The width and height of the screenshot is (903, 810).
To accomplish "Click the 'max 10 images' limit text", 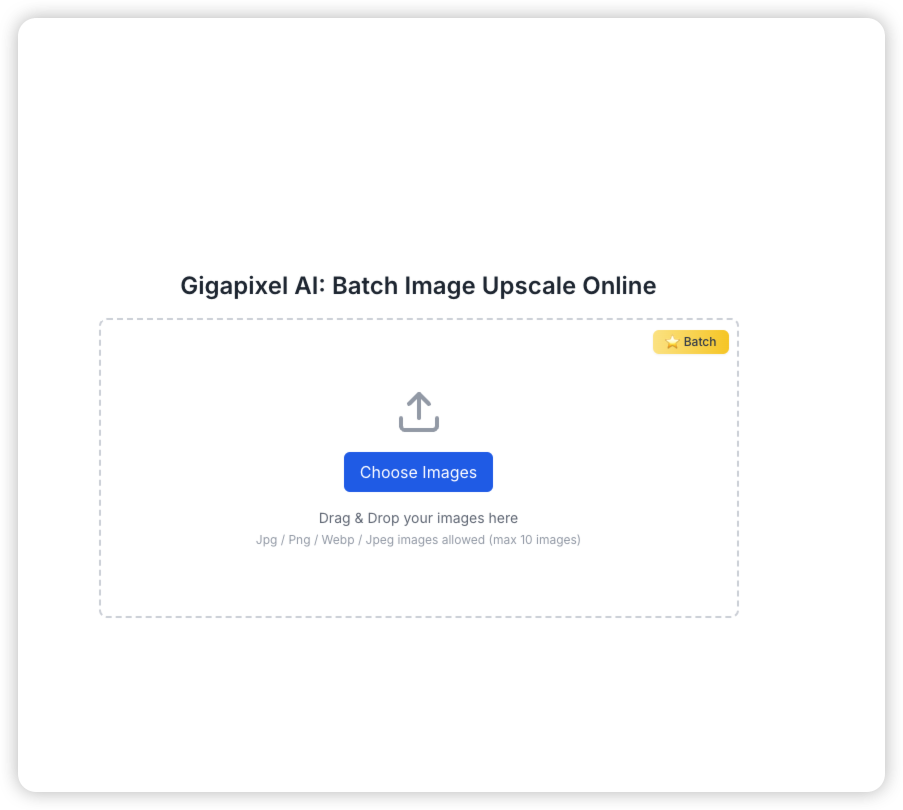I will tap(535, 540).
